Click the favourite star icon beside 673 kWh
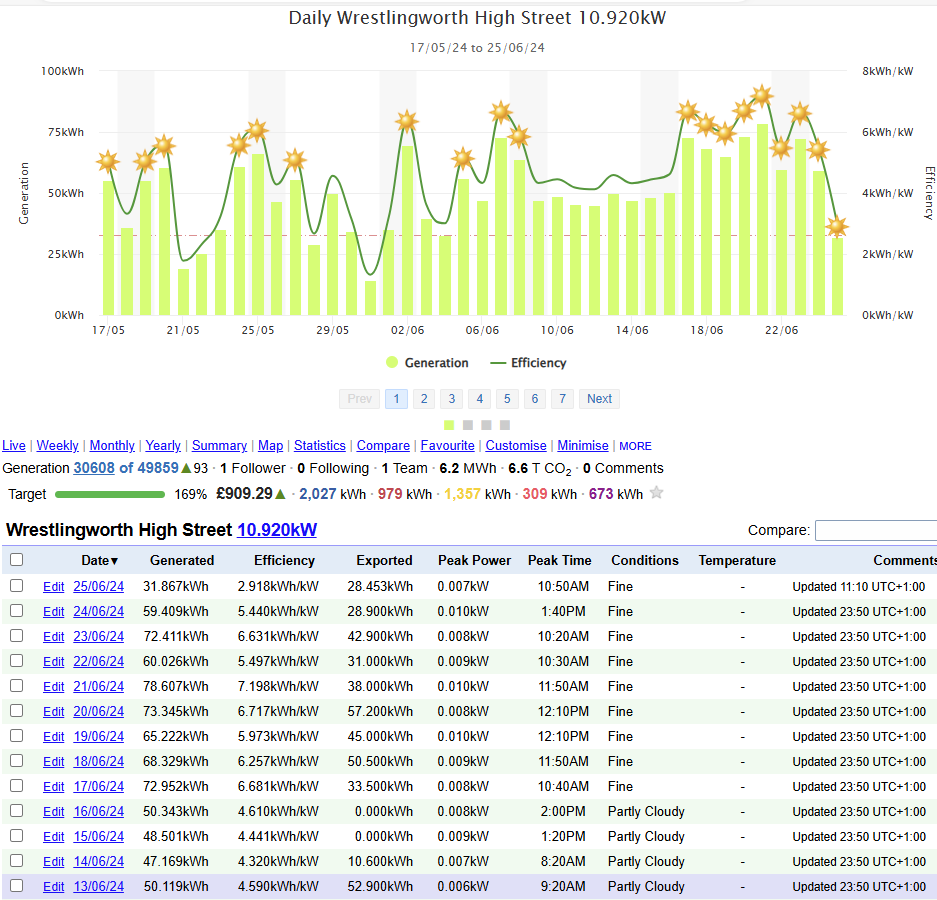Viewport: 937px width, 900px height. 656,493
